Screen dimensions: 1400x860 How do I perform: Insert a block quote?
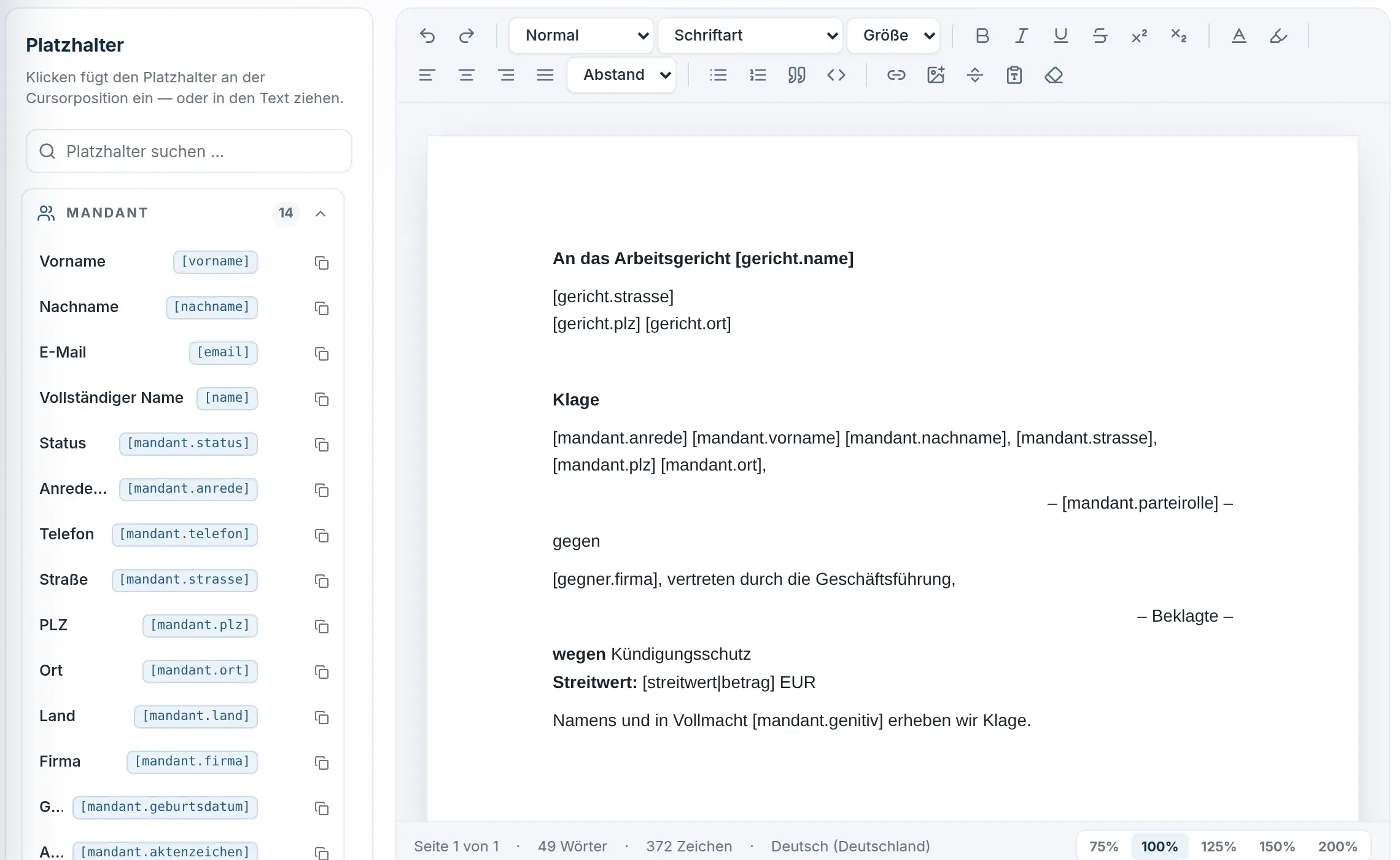coord(797,75)
